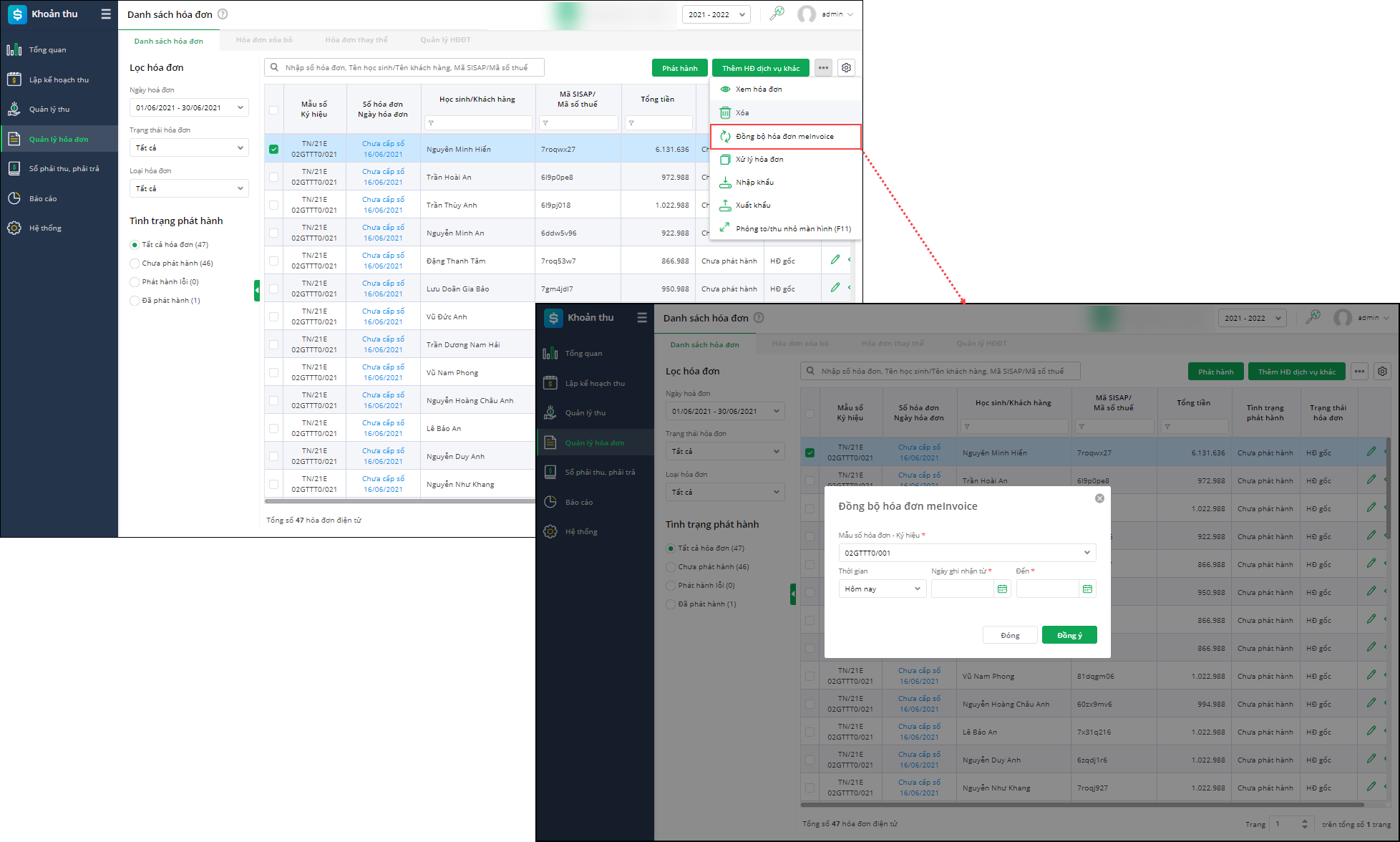Click the Đồng ý button in dialog
1400x842 pixels.
coord(1069,636)
